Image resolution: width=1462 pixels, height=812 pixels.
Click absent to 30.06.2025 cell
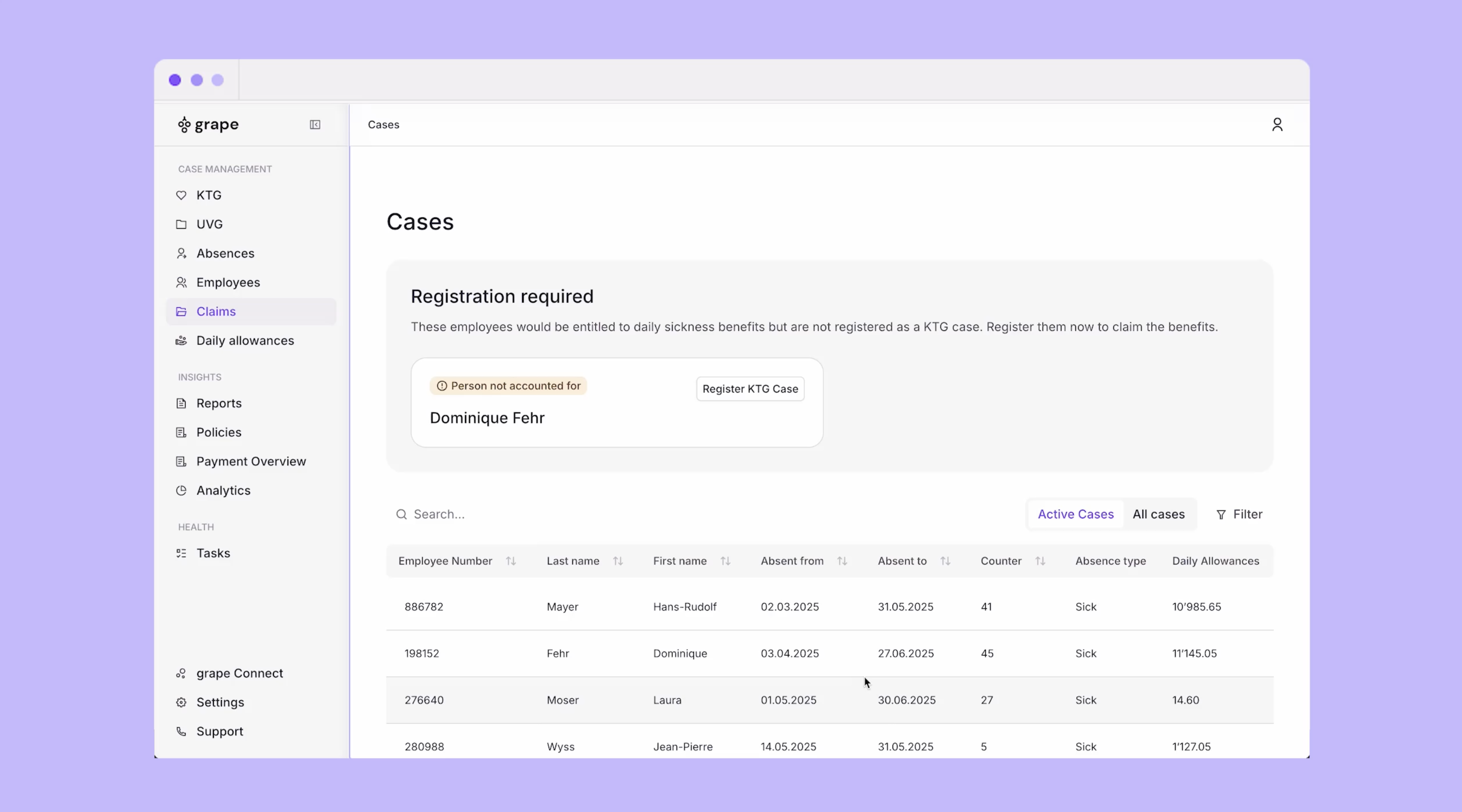point(906,700)
